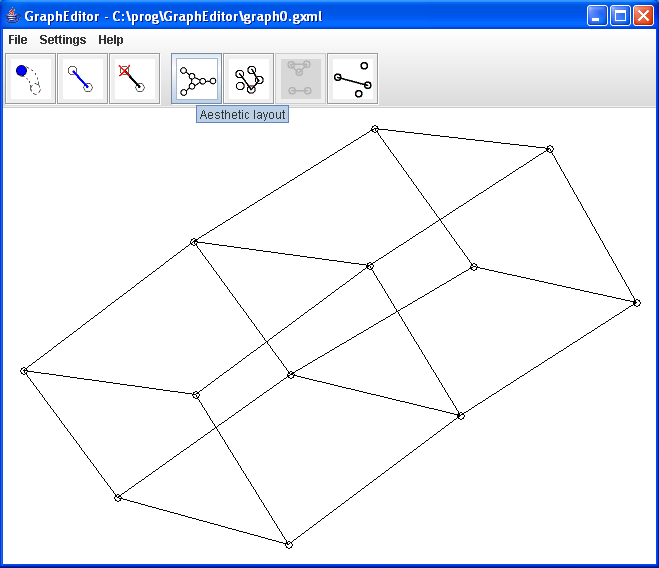659x568 pixels.
Task: Select the rightmost vertex of the graph
Action: (x=637, y=303)
